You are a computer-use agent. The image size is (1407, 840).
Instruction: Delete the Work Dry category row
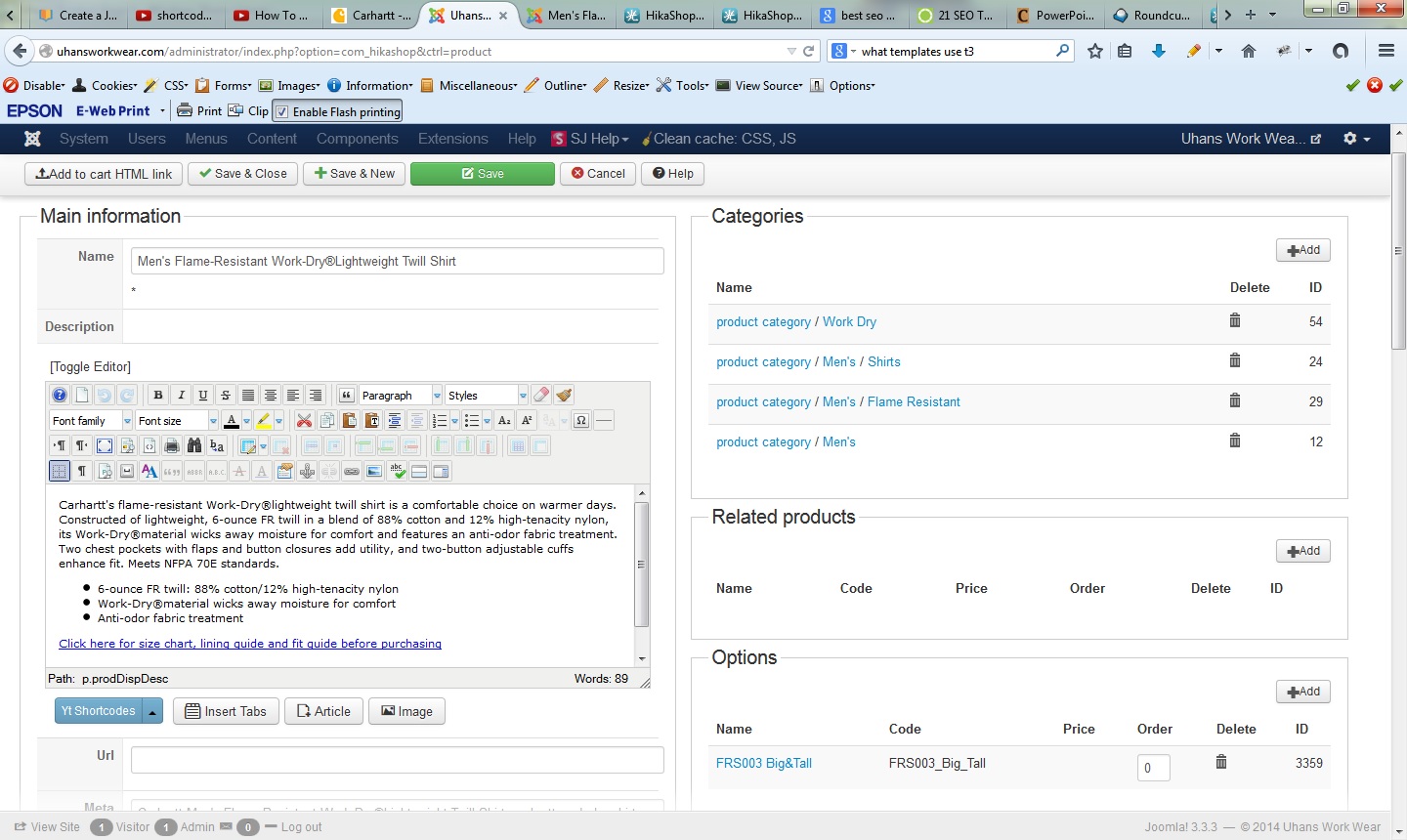point(1235,320)
